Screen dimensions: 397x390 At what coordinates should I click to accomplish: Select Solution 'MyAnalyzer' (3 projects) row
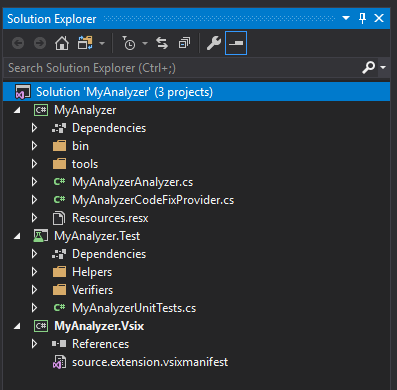(x=196, y=92)
